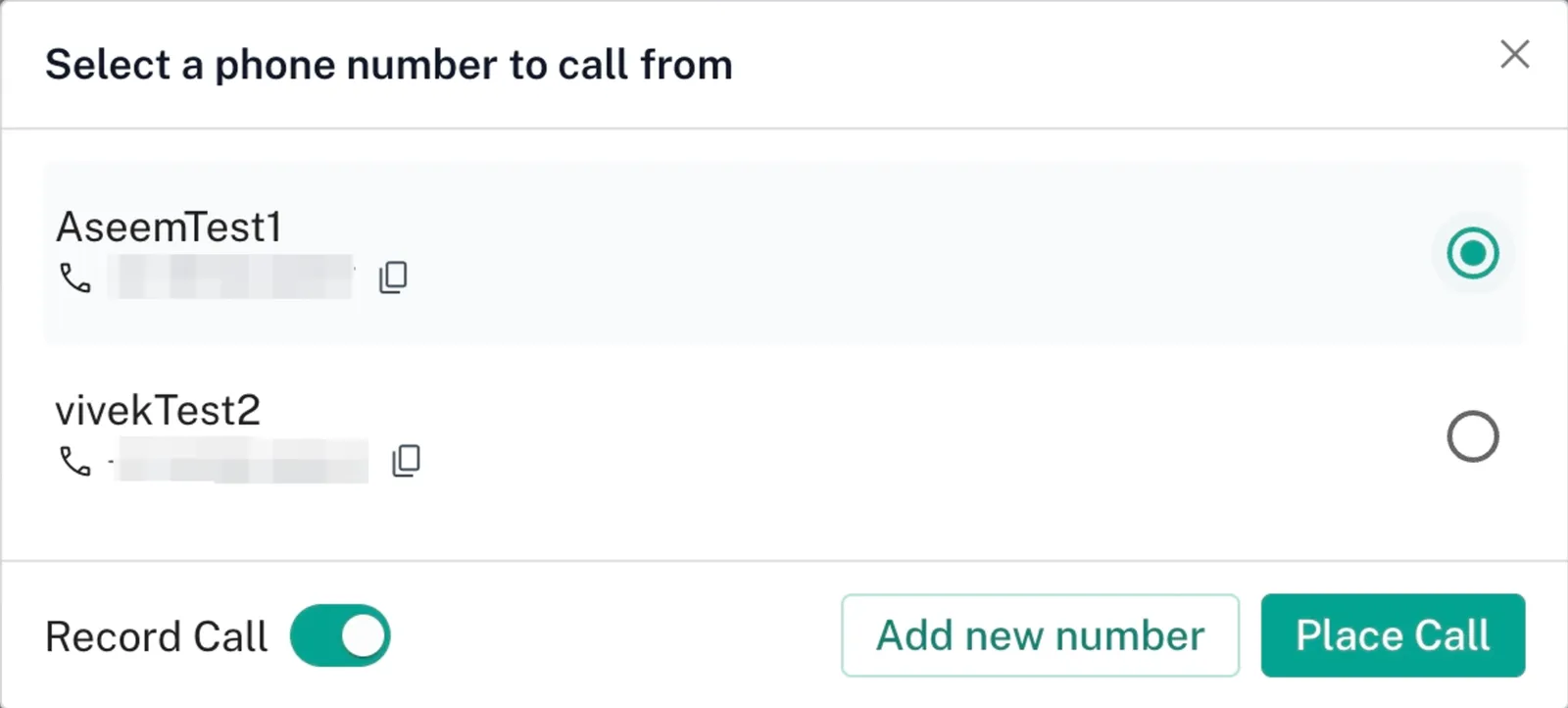
Task: Click the phone icon under AseemTest1
Action: click(75, 278)
